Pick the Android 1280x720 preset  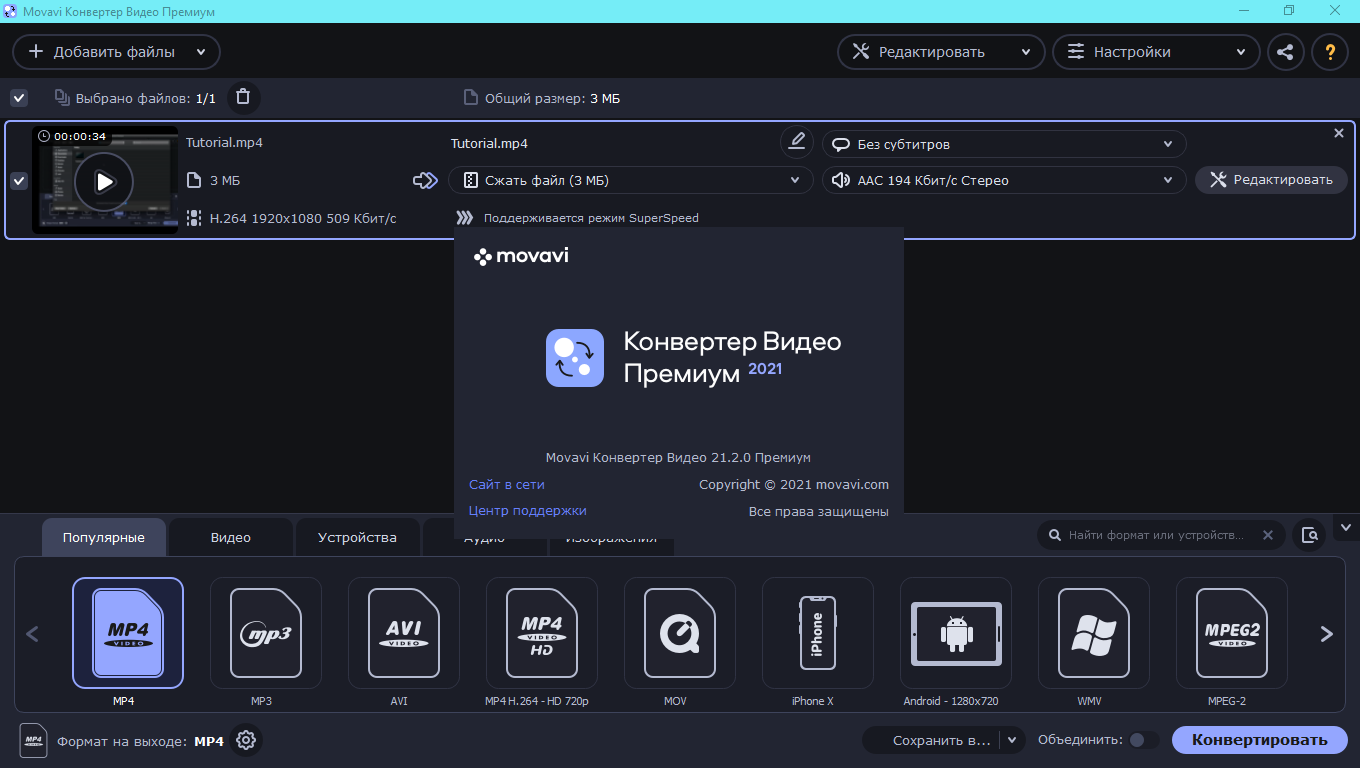(x=956, y=633)
